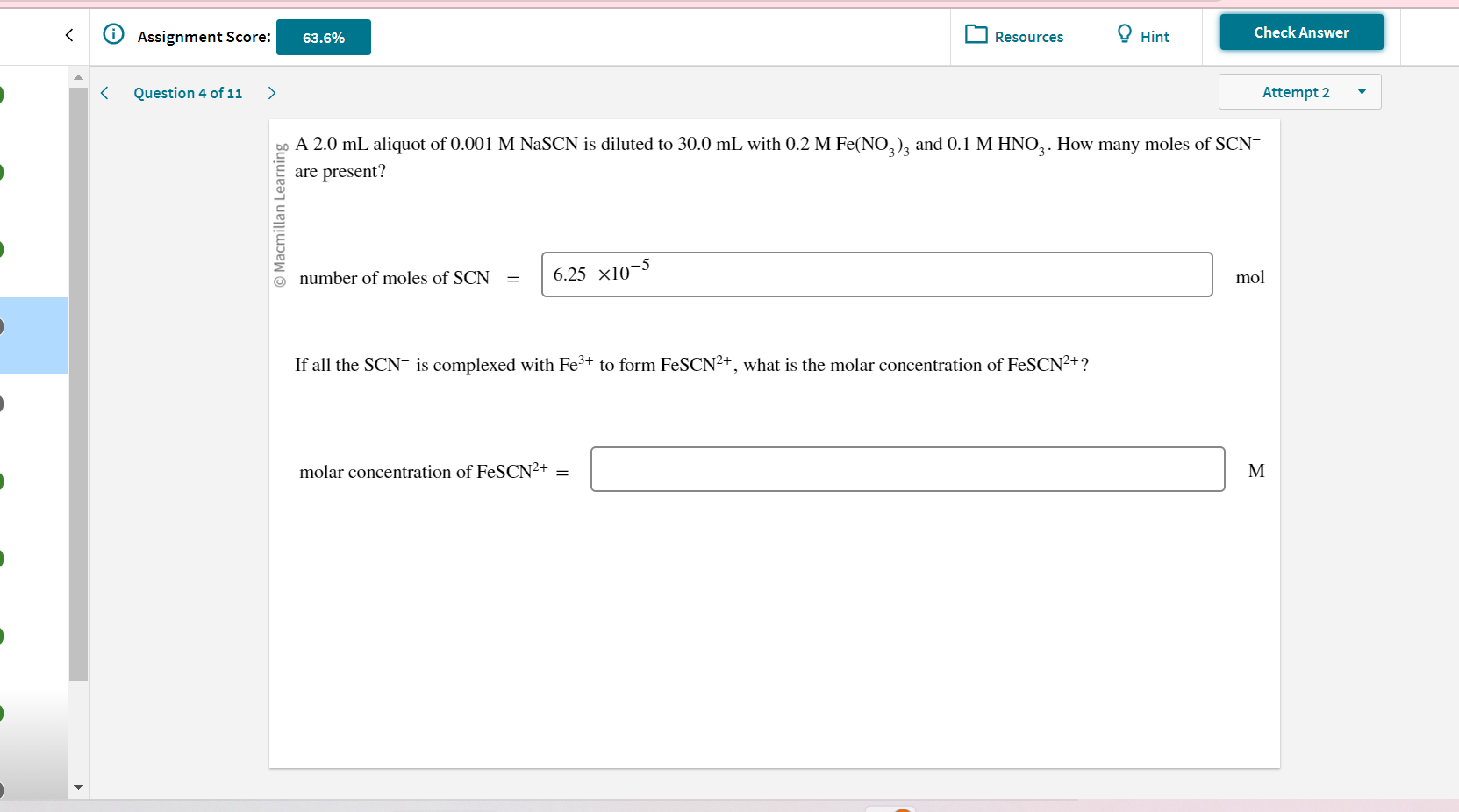Screen dimensions: 1459x812
Task: Open the Question 4 of 11 navigator
Action: point(188,92)
